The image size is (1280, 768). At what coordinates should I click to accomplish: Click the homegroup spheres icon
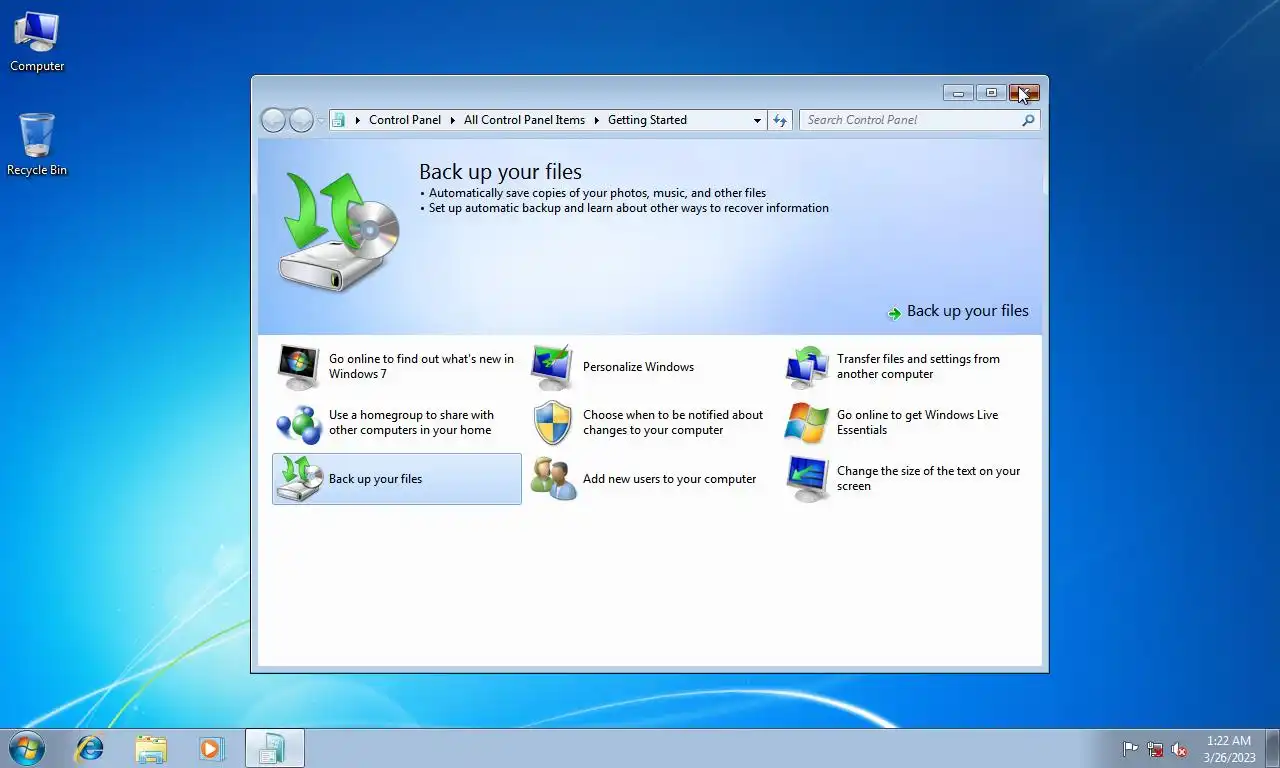pyautogui.click(x=298, y=423)
